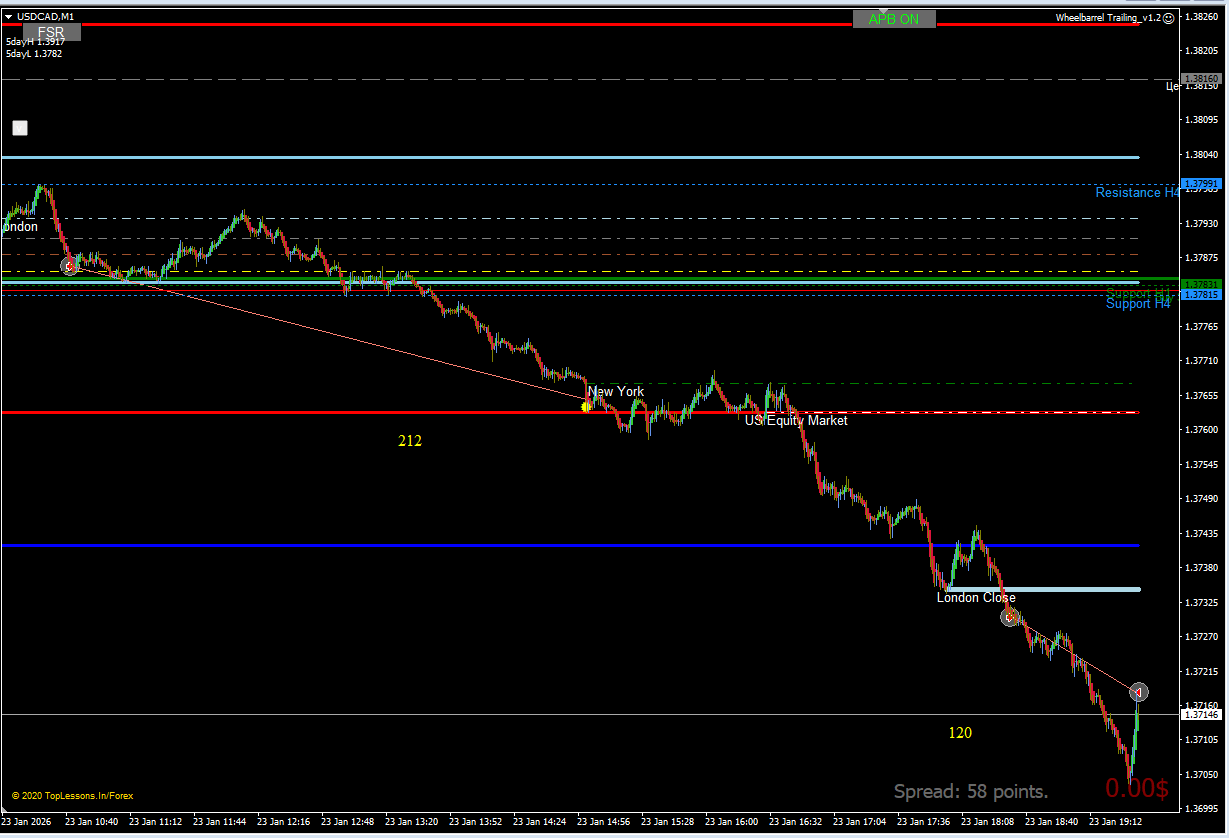This screenshot has width=1229, height=838.
Task: Click the chart shift triangle above APB ON
Action: point(883,9)
